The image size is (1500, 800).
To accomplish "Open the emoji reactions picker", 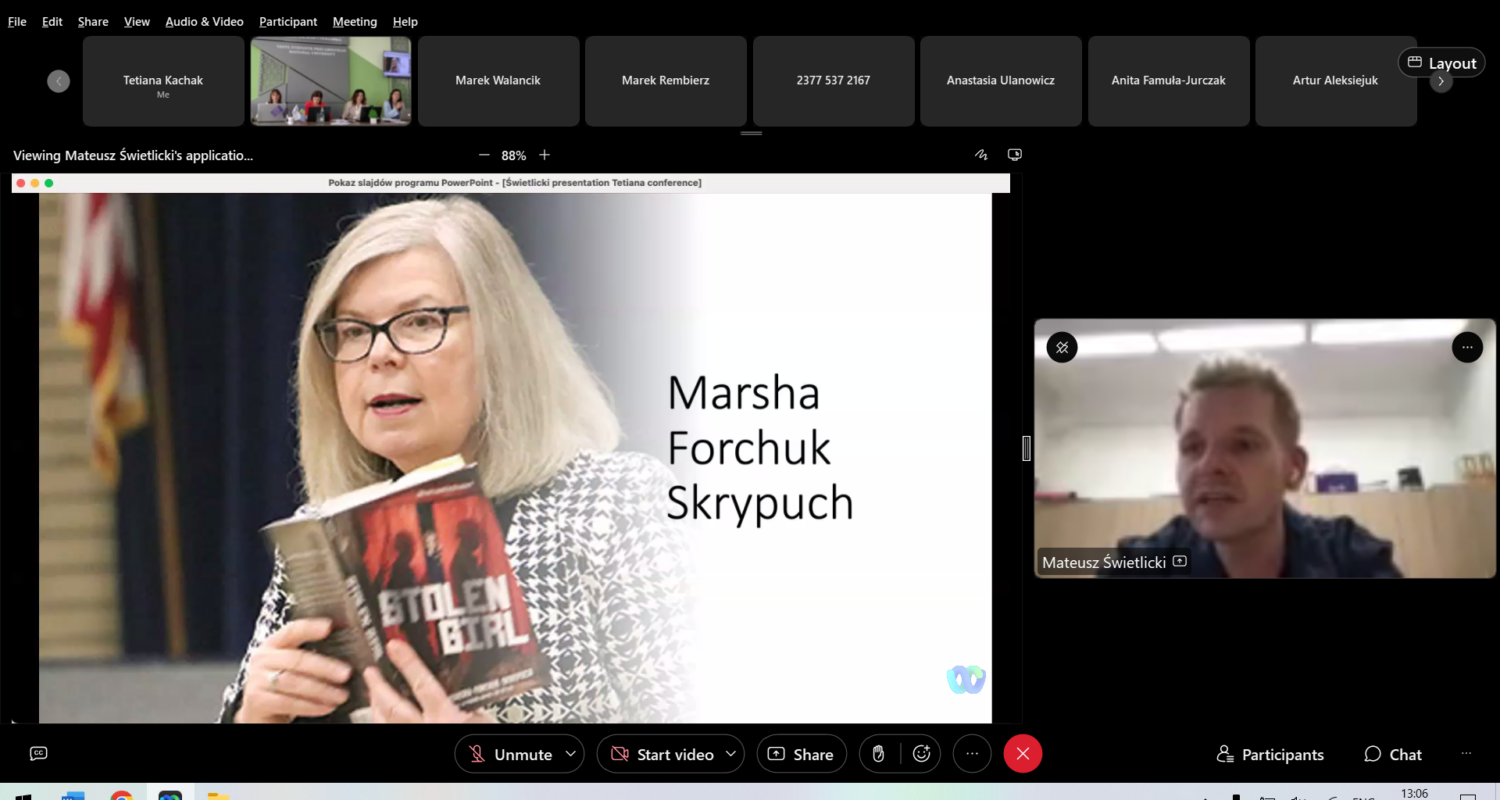I will point(921,754).
